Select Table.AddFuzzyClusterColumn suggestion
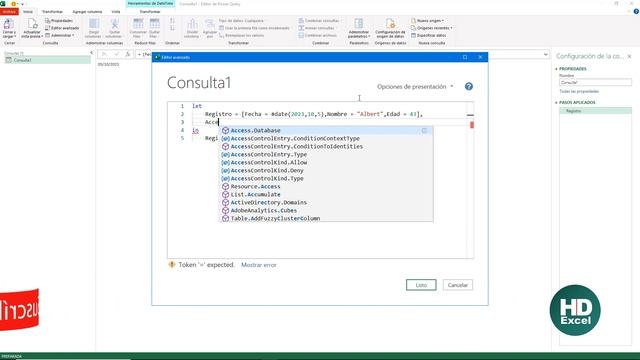This screenshot has width=640, height=360. pos(326,218)
